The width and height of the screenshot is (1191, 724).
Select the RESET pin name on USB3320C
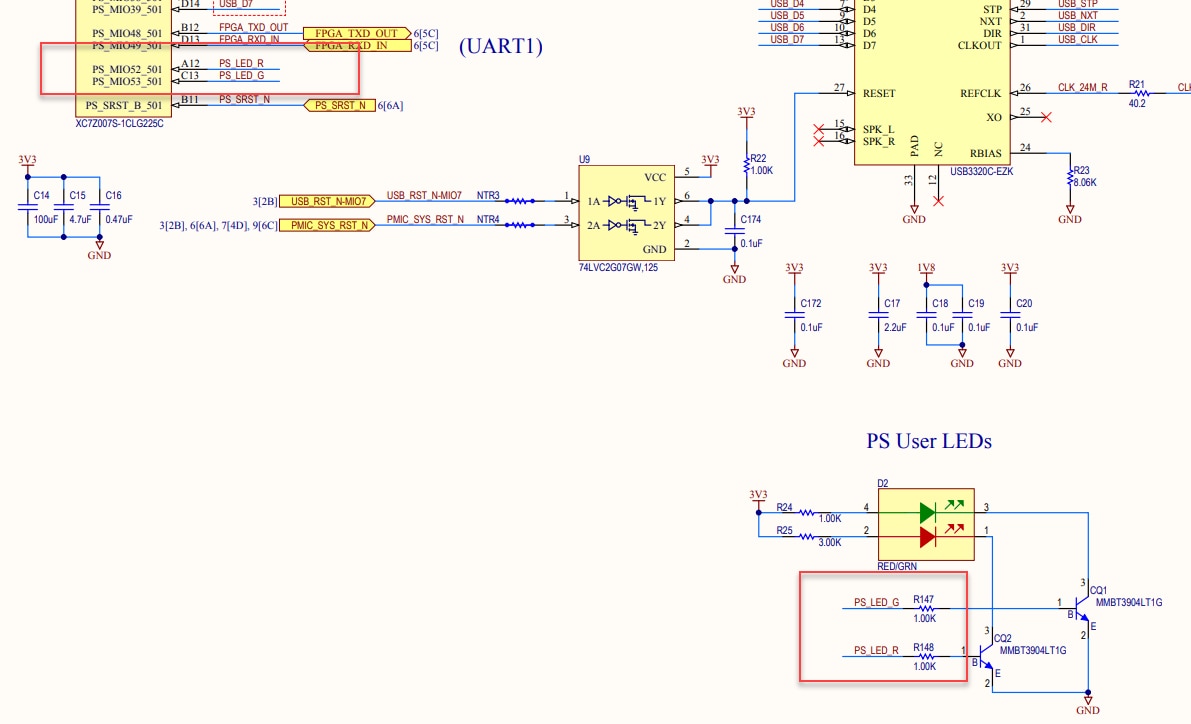click(879, 93)
